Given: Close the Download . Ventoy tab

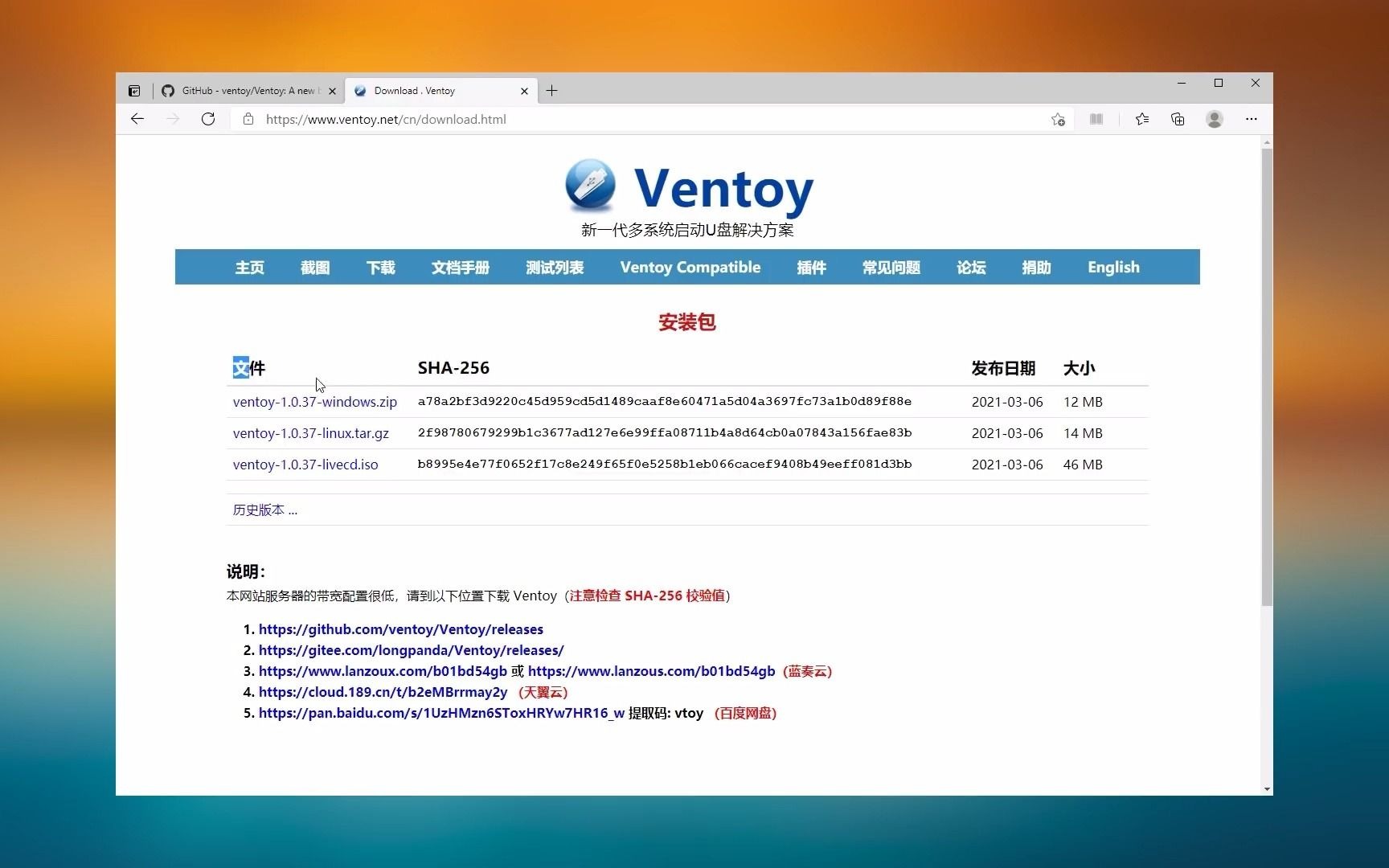Looking at the screenshot, I should [524, 91].
